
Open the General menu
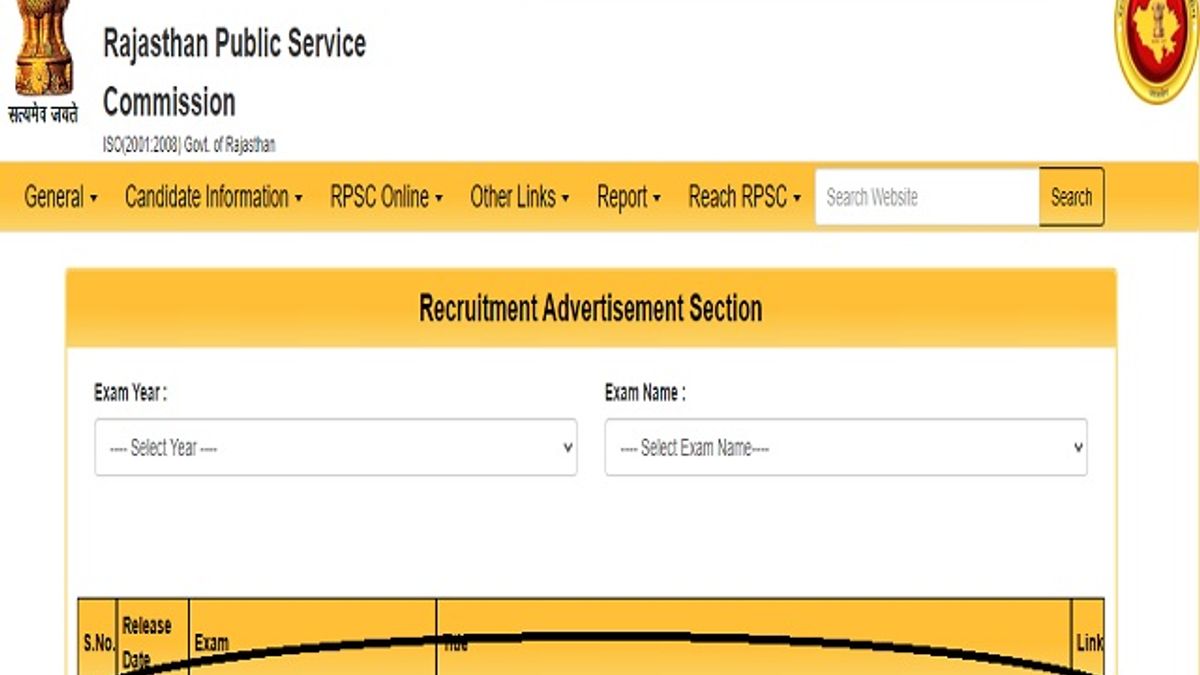pyautogui.click(x=61, y=197)
